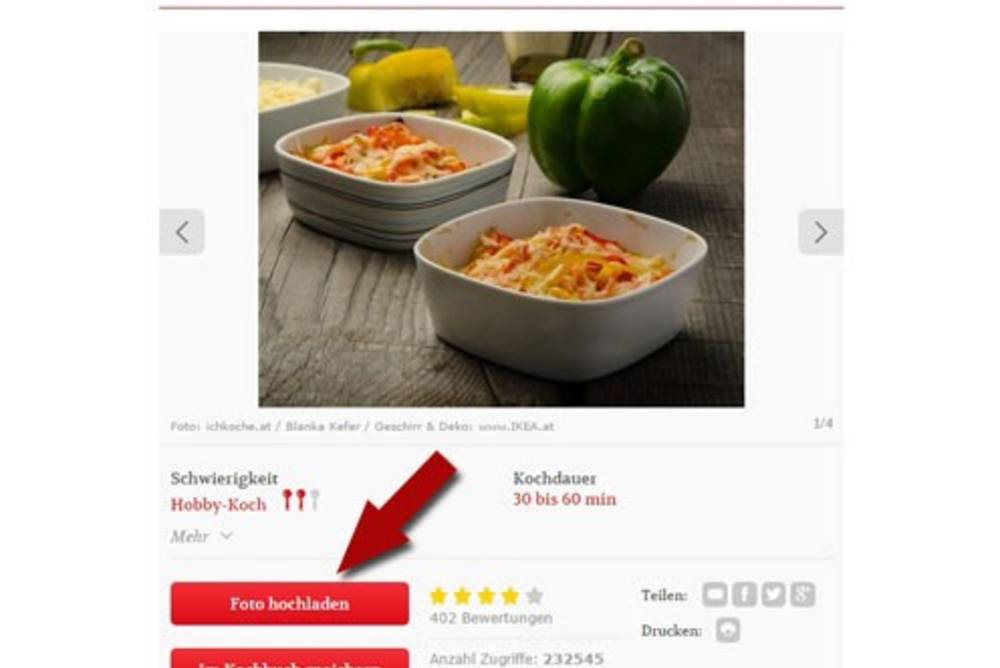Share the recipe on Google Plus

click(x=803, y=595)
